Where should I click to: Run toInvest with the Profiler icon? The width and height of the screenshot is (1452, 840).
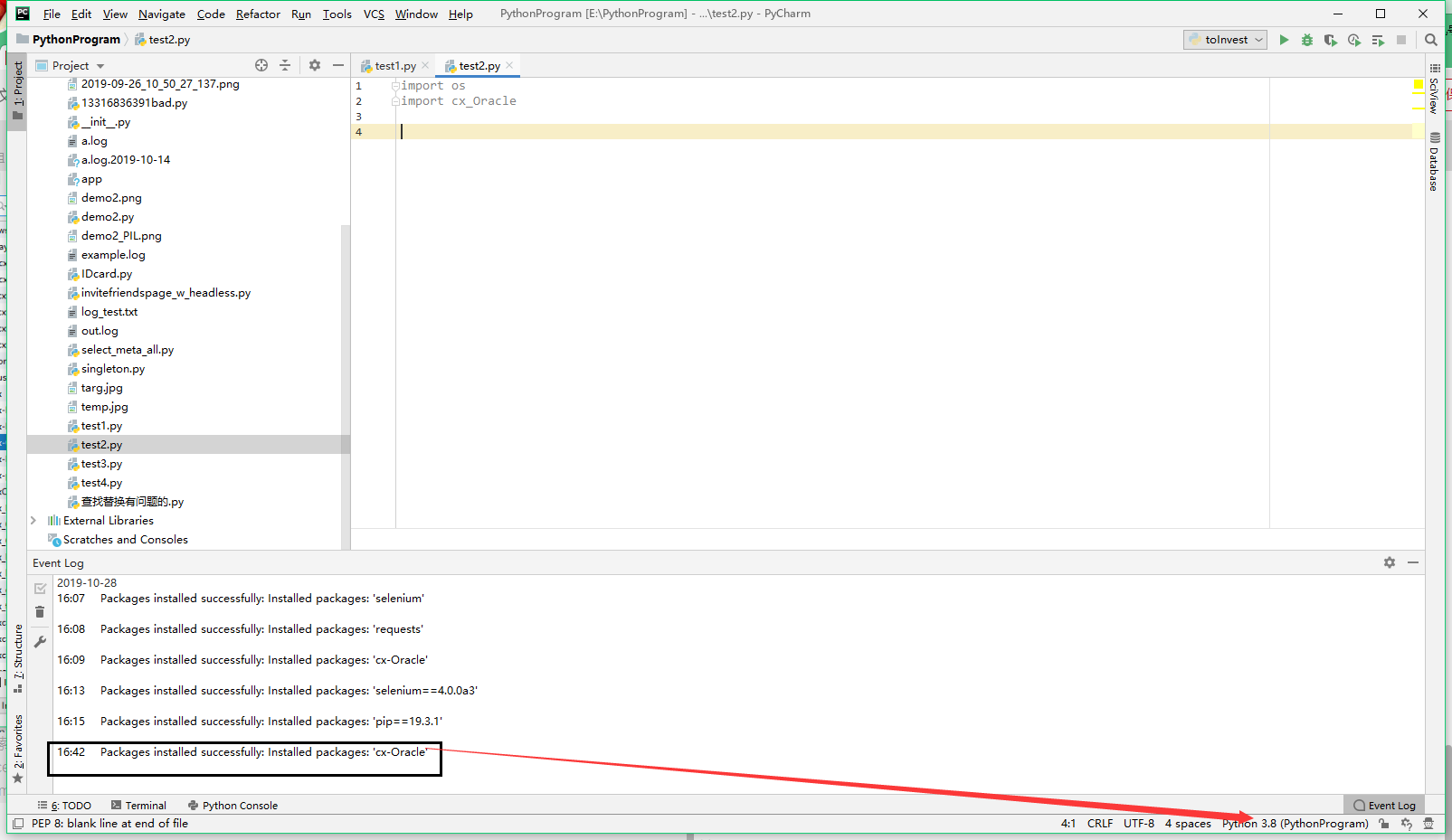click(1352, 39)
